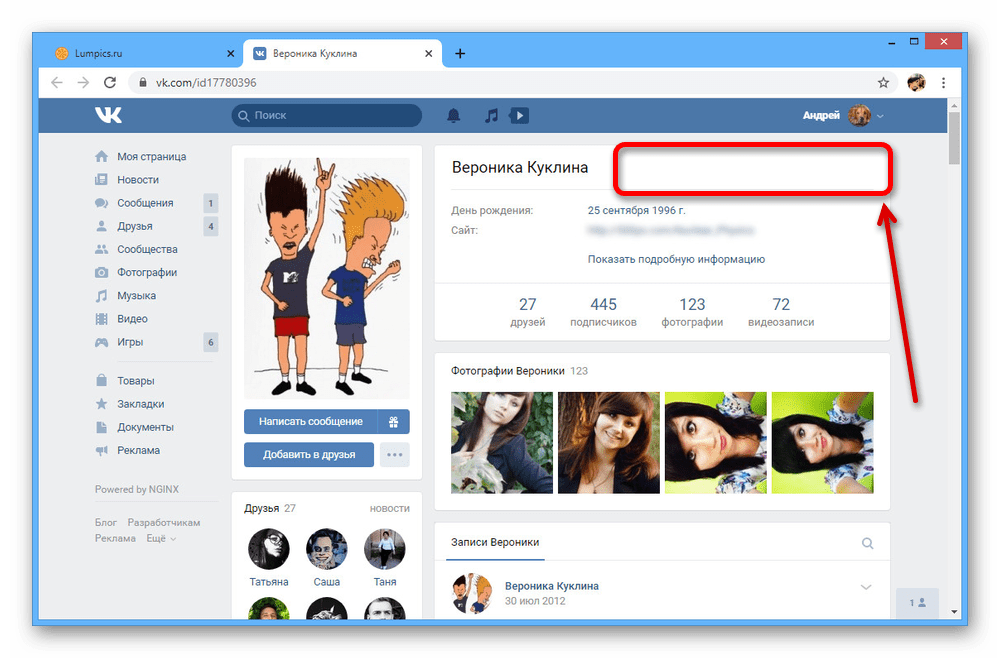This screenshot has height=658, width=1000.
Task: Click the VK logo in header
Action: tap(108, 115)
